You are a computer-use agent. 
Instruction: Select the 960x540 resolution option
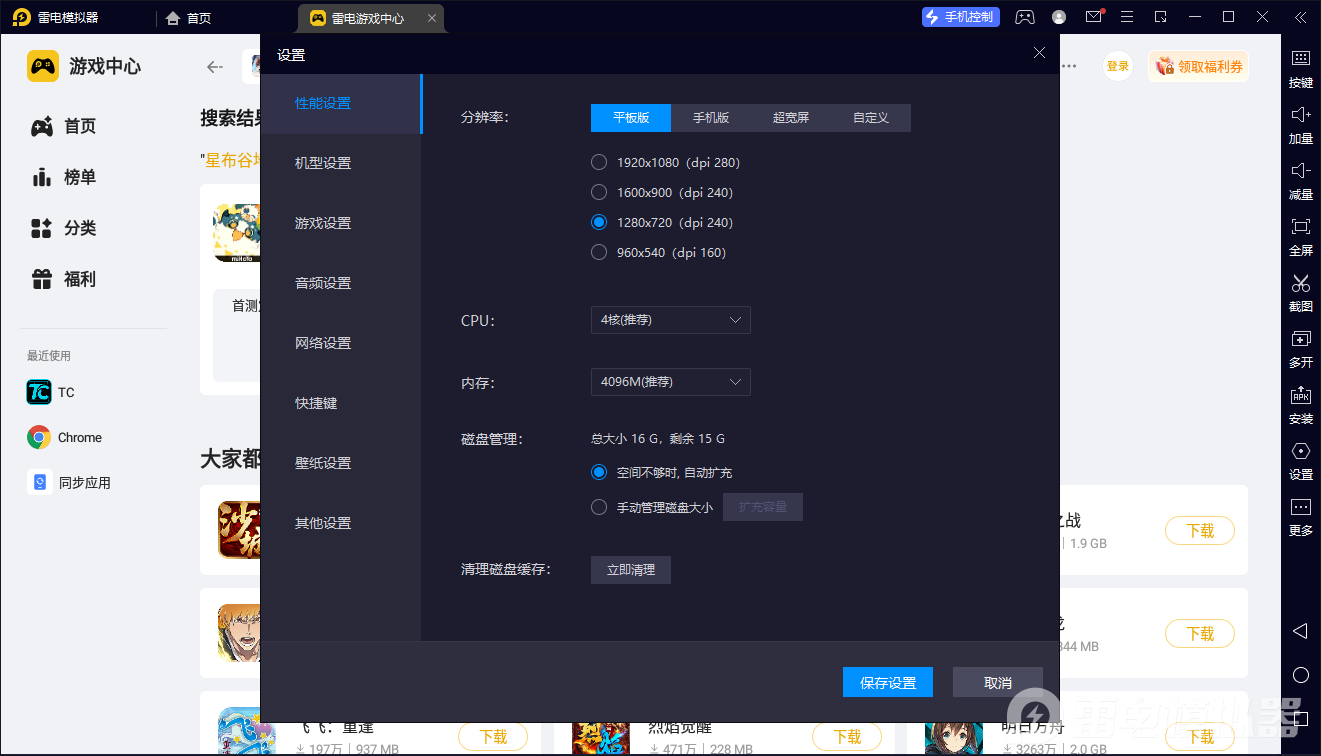point(598,252)
